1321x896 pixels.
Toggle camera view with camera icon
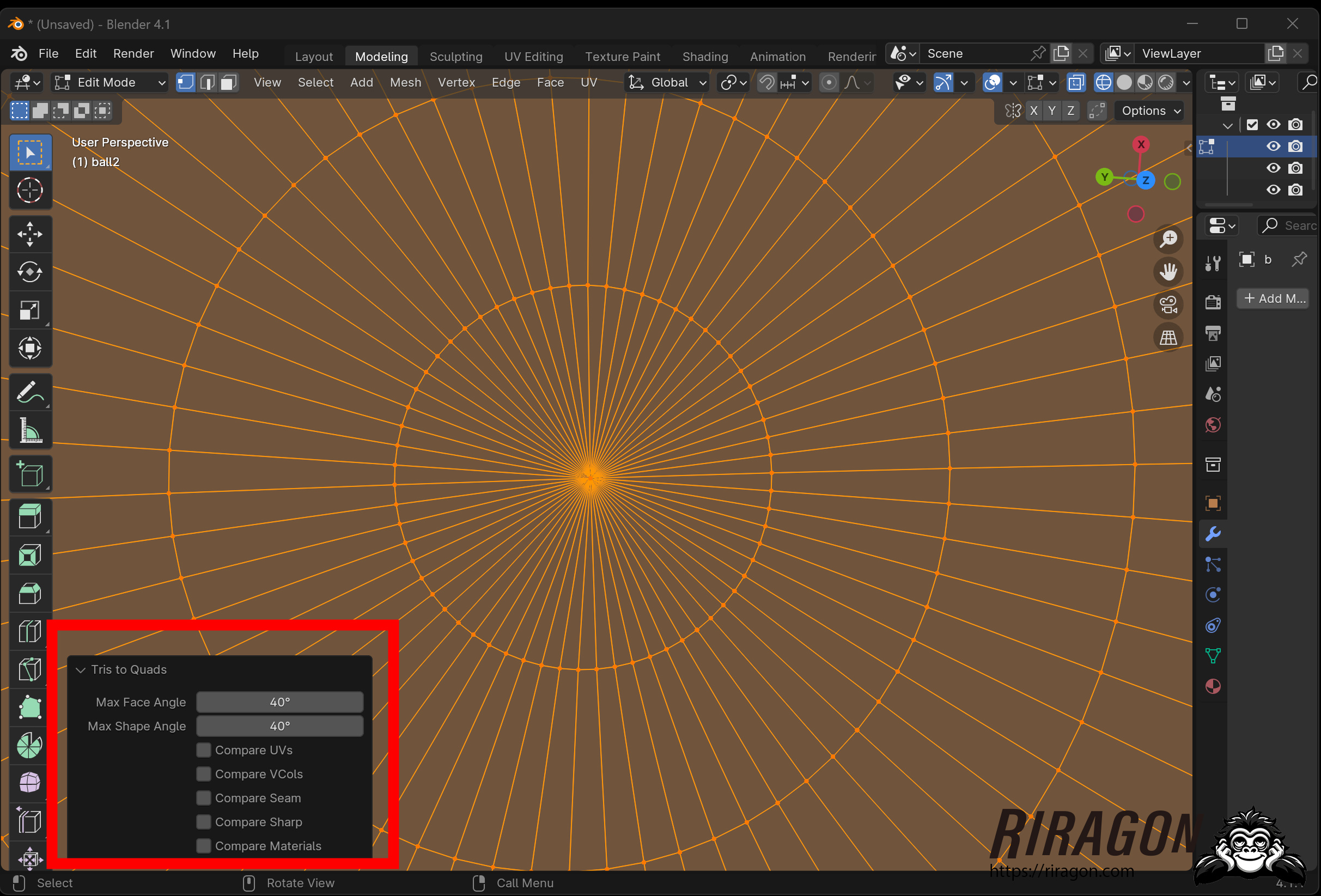click(x=1168, y=304)
